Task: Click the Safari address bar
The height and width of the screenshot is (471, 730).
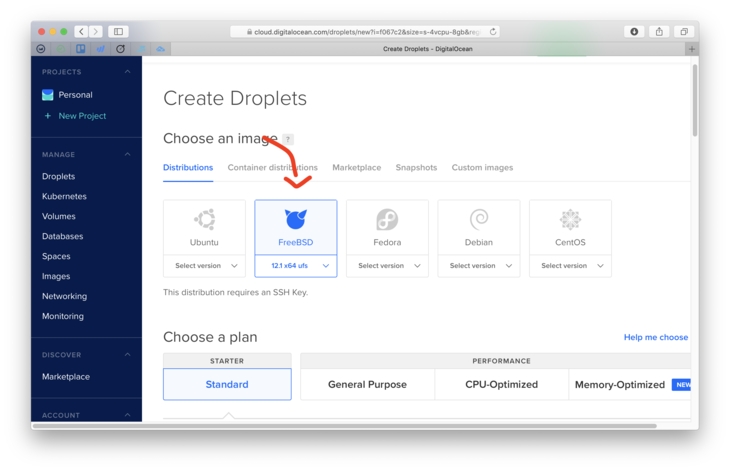Action: pos(365,32)
